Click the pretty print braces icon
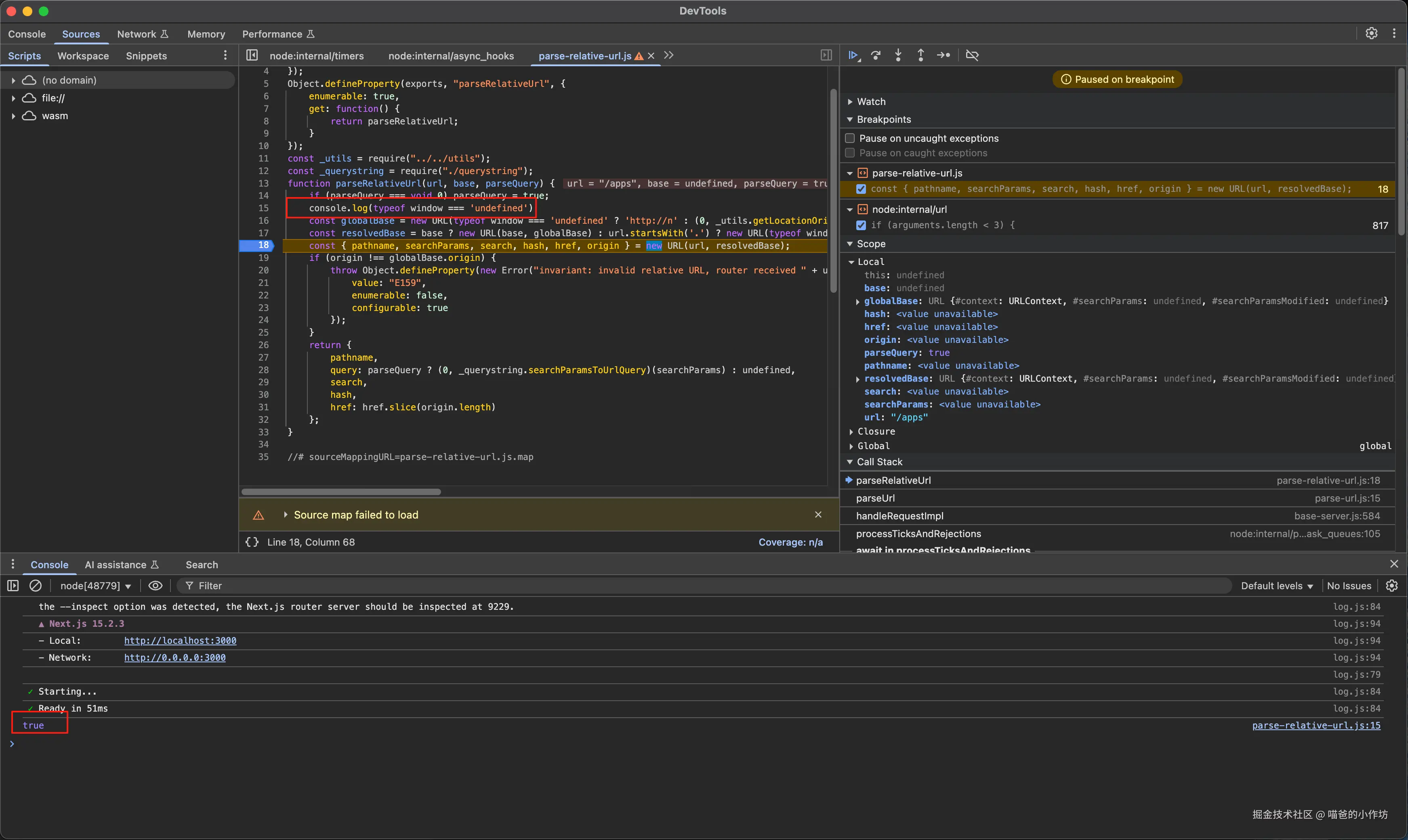The height and width of the screenshot is (840, 1408). coord(252,542)
